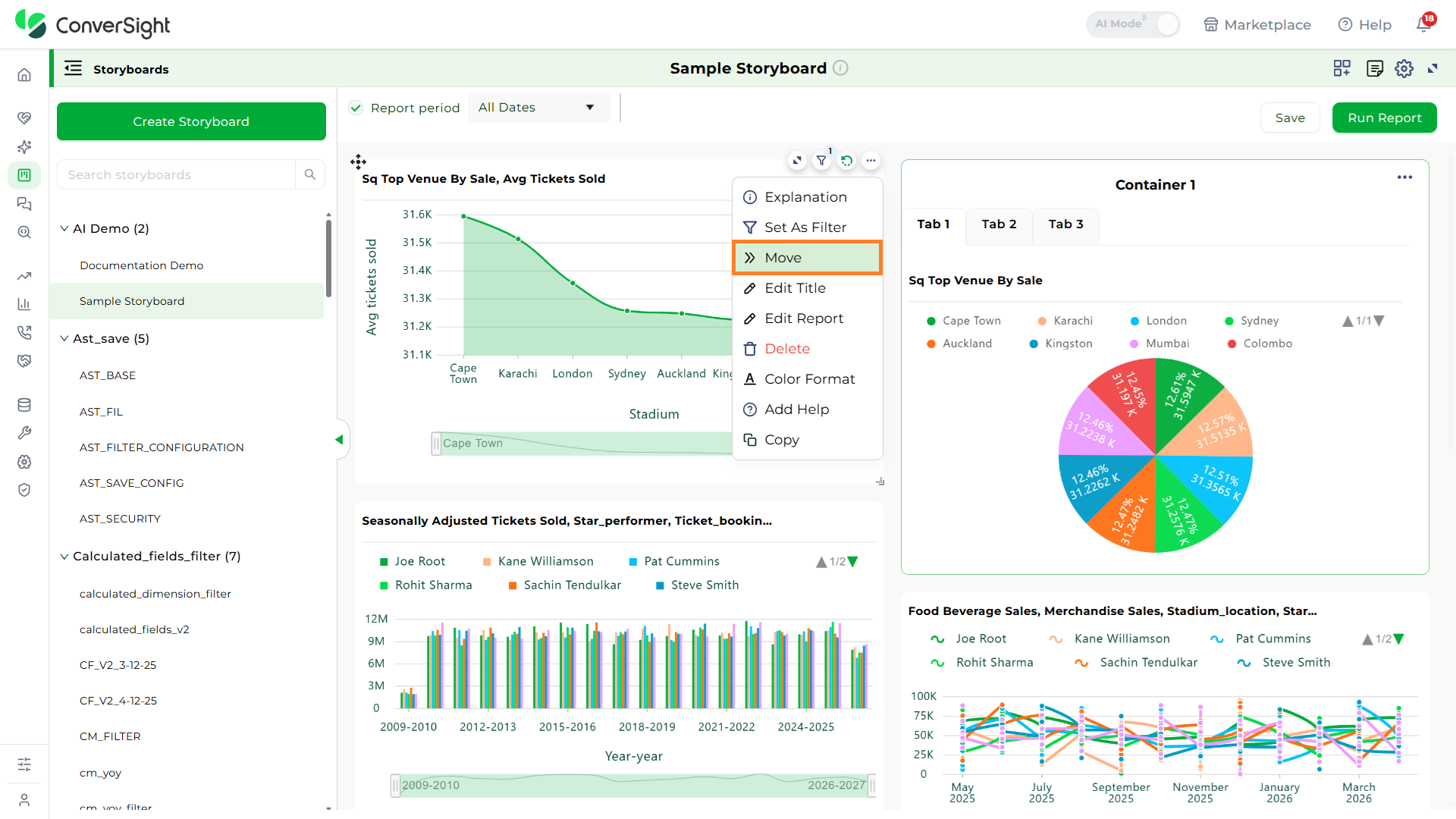Image resolution: width=1456 pixels, height=819 pixels.
Task: Toggle Cape Town legend in pie chart
Action: (x=964, y=321)
